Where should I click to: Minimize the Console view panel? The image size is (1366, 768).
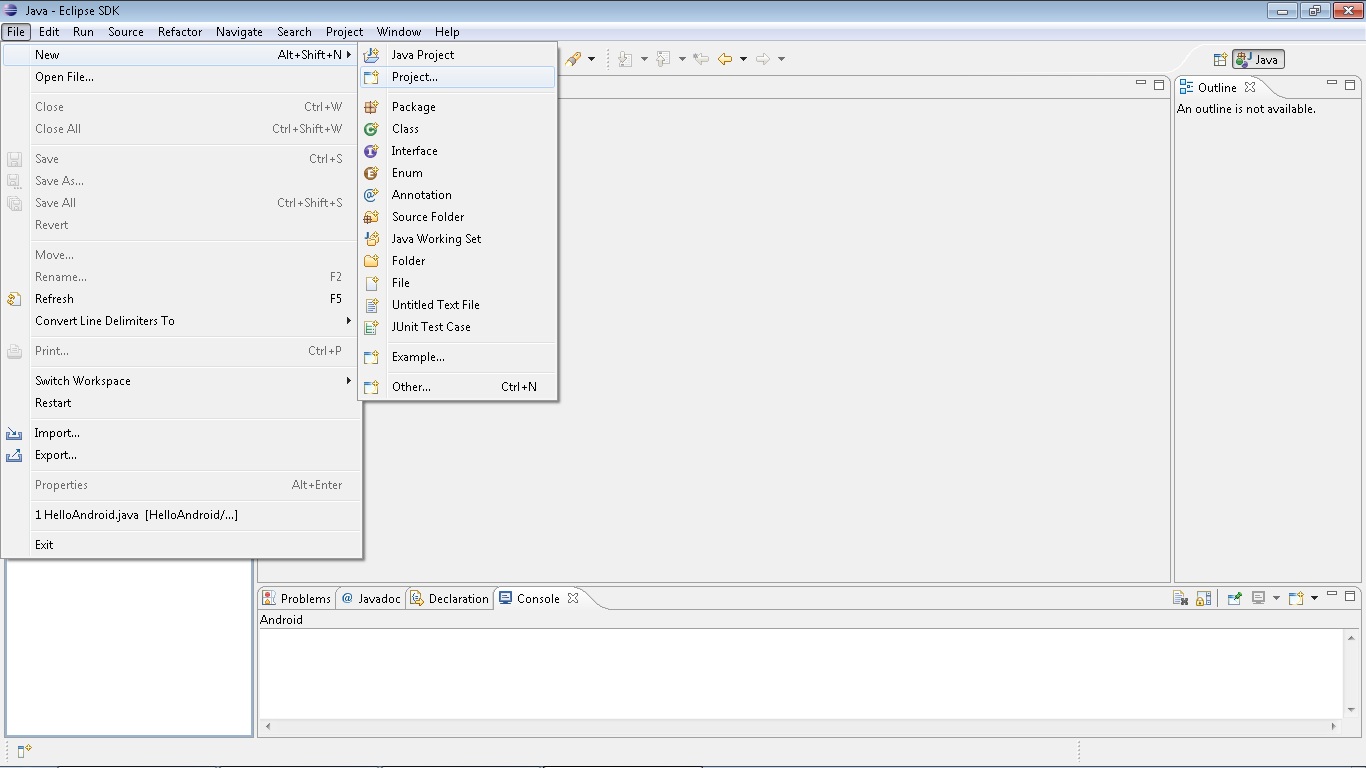click(1332, 595)
